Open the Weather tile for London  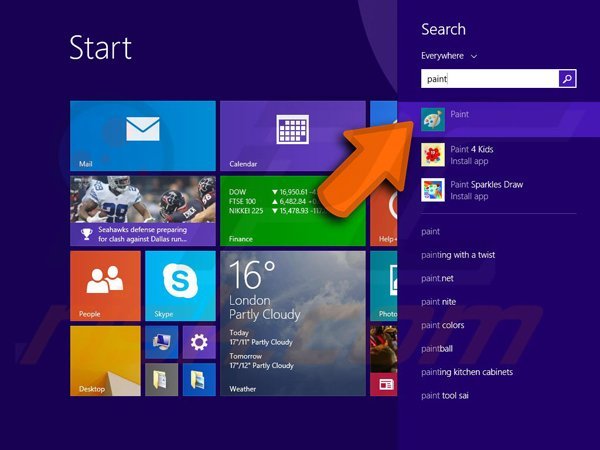coord(293,323)
